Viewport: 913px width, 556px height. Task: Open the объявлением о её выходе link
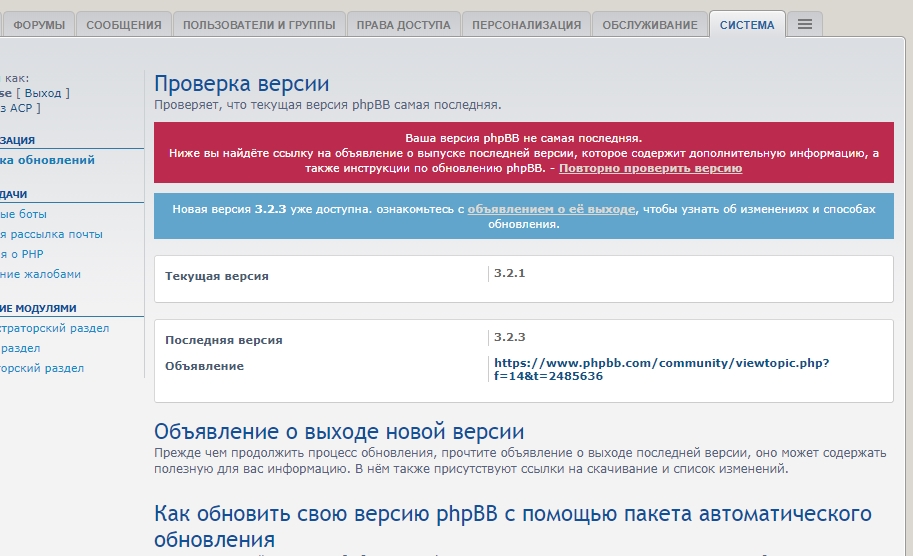(551, 209)
